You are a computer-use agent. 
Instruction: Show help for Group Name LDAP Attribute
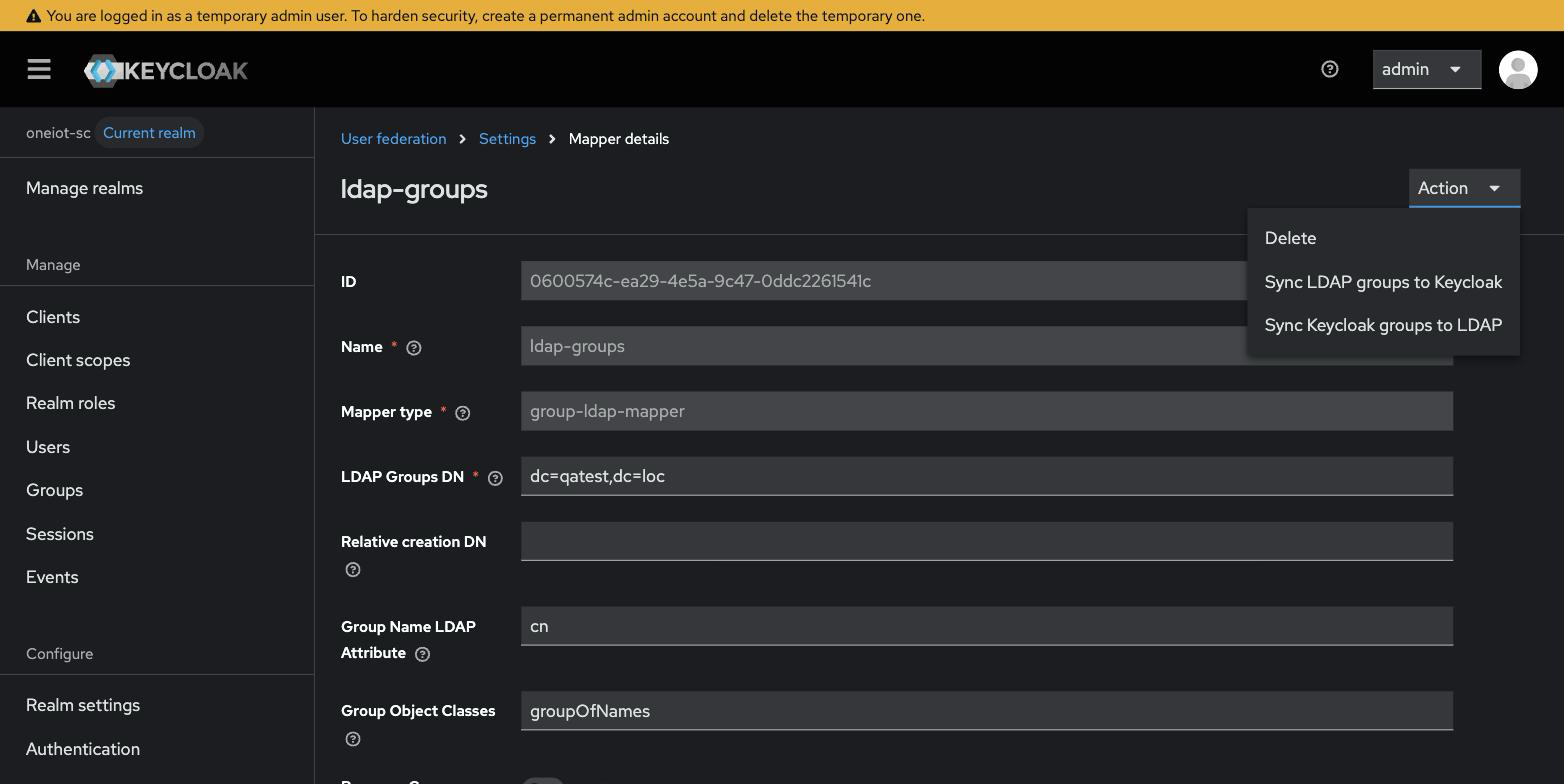coord(423,654)
